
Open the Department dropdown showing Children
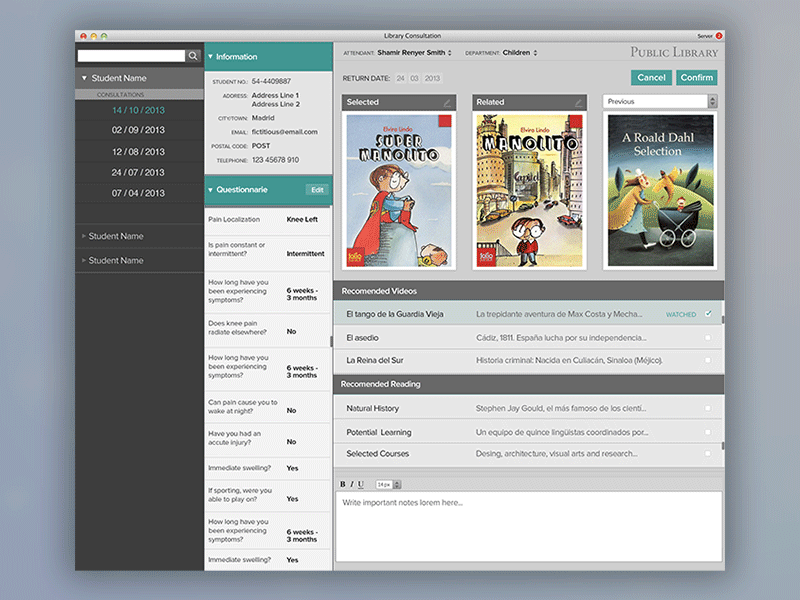(519, 53)
